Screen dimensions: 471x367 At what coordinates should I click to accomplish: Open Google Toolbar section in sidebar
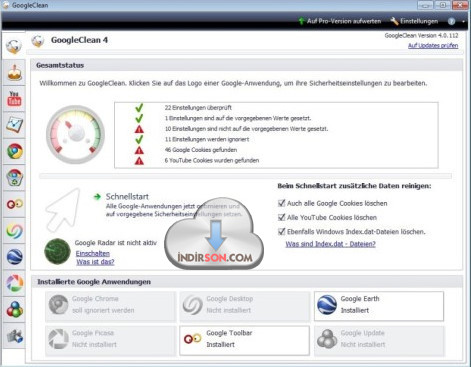point(15,204)
